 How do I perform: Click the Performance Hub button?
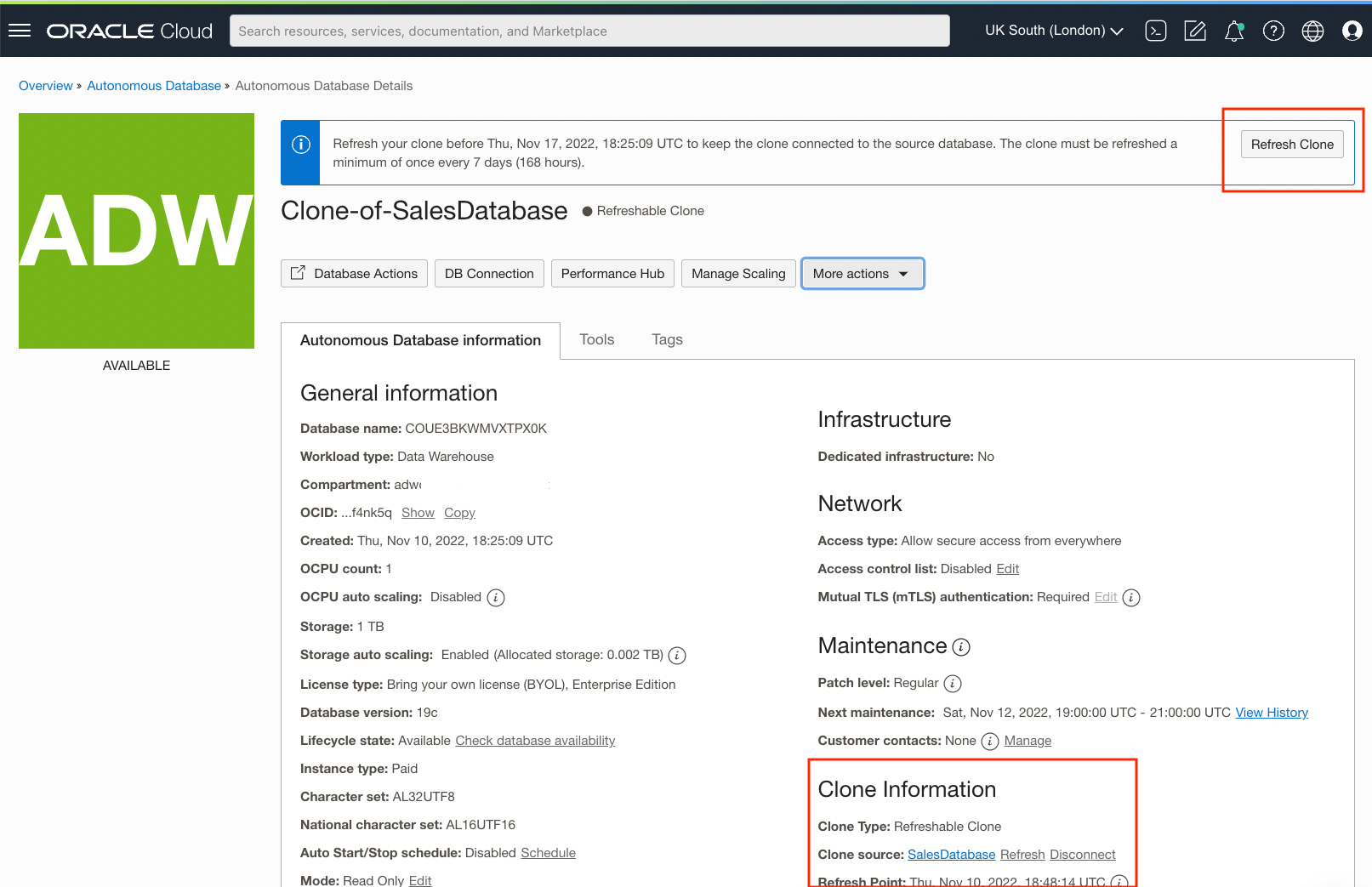pyautogui.click(x=612, y=274)
